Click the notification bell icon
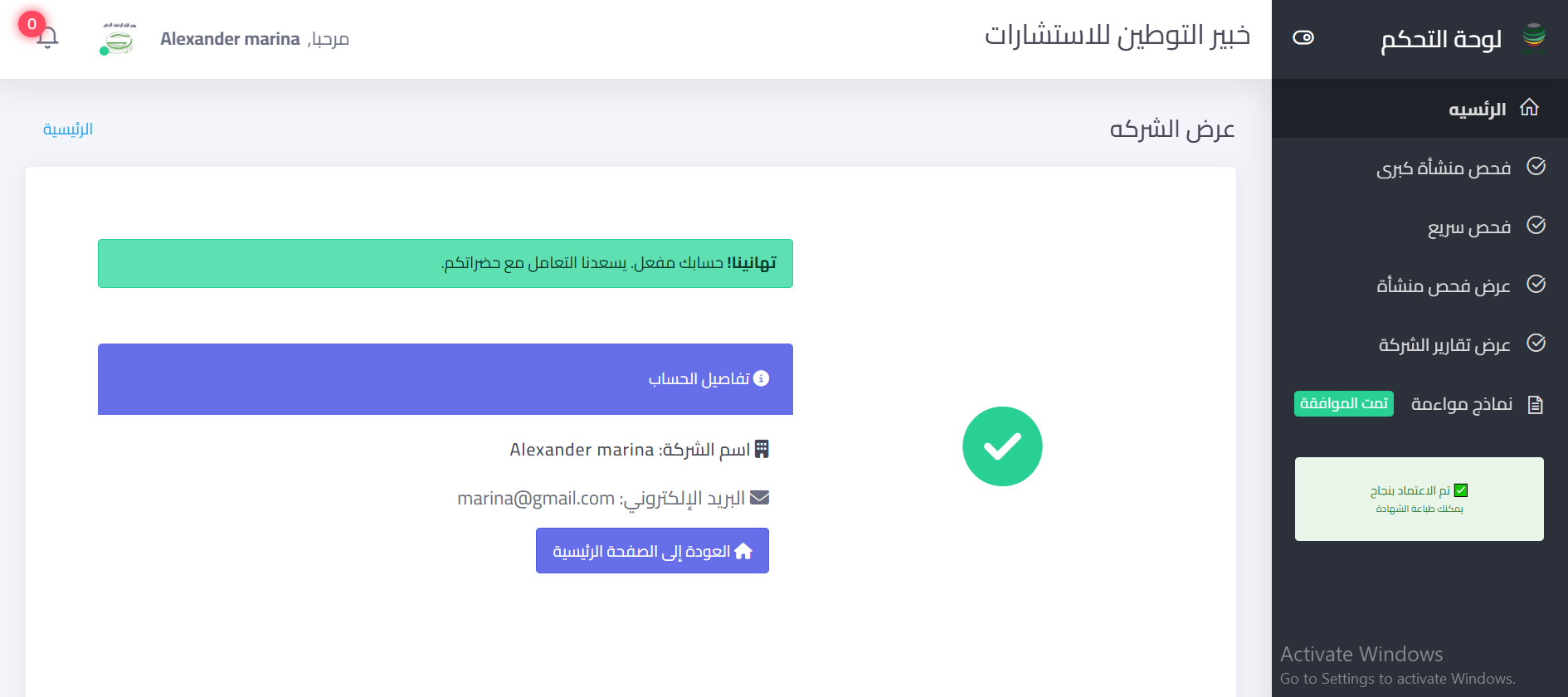 (x=47, y=37)
